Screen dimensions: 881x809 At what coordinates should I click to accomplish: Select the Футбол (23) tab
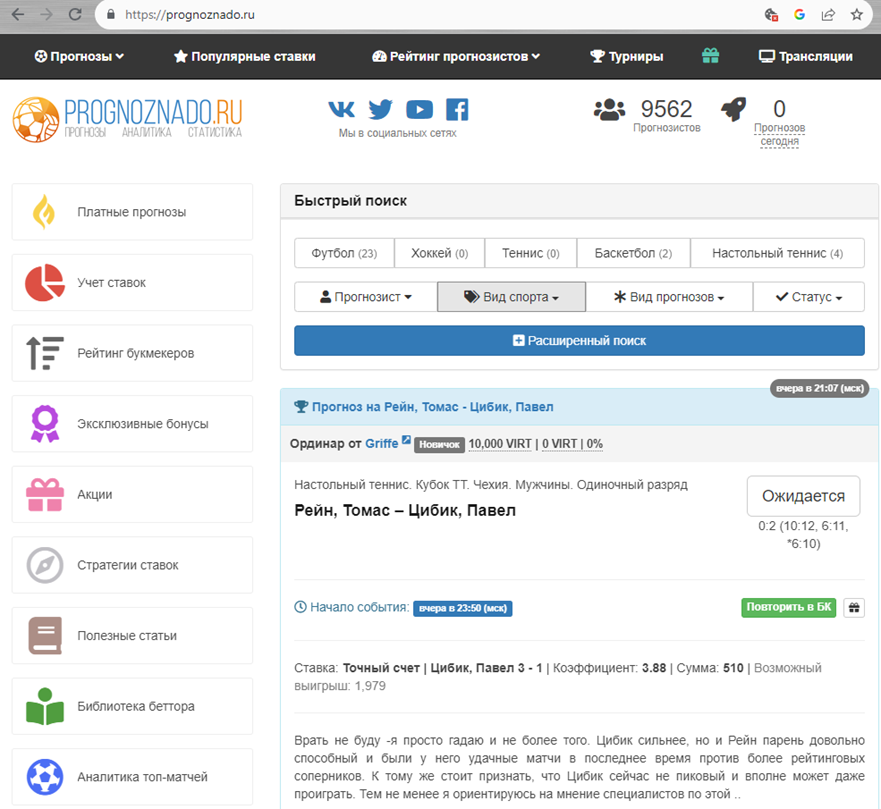pos(344,253)
